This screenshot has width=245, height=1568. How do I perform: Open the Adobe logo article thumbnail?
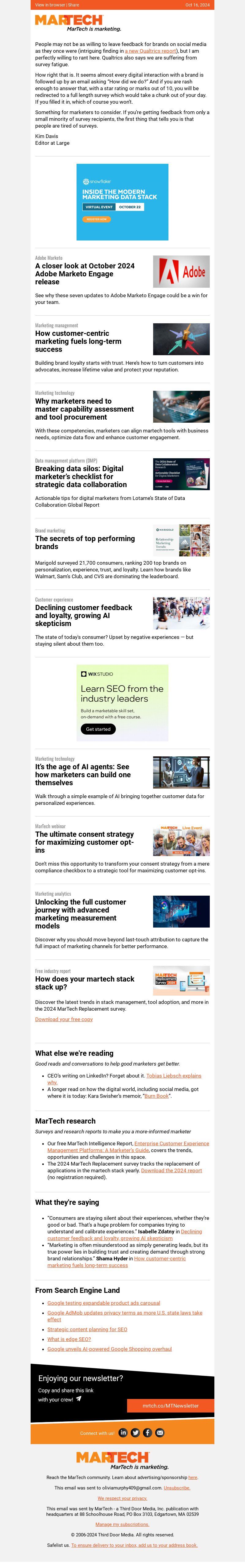181,271
